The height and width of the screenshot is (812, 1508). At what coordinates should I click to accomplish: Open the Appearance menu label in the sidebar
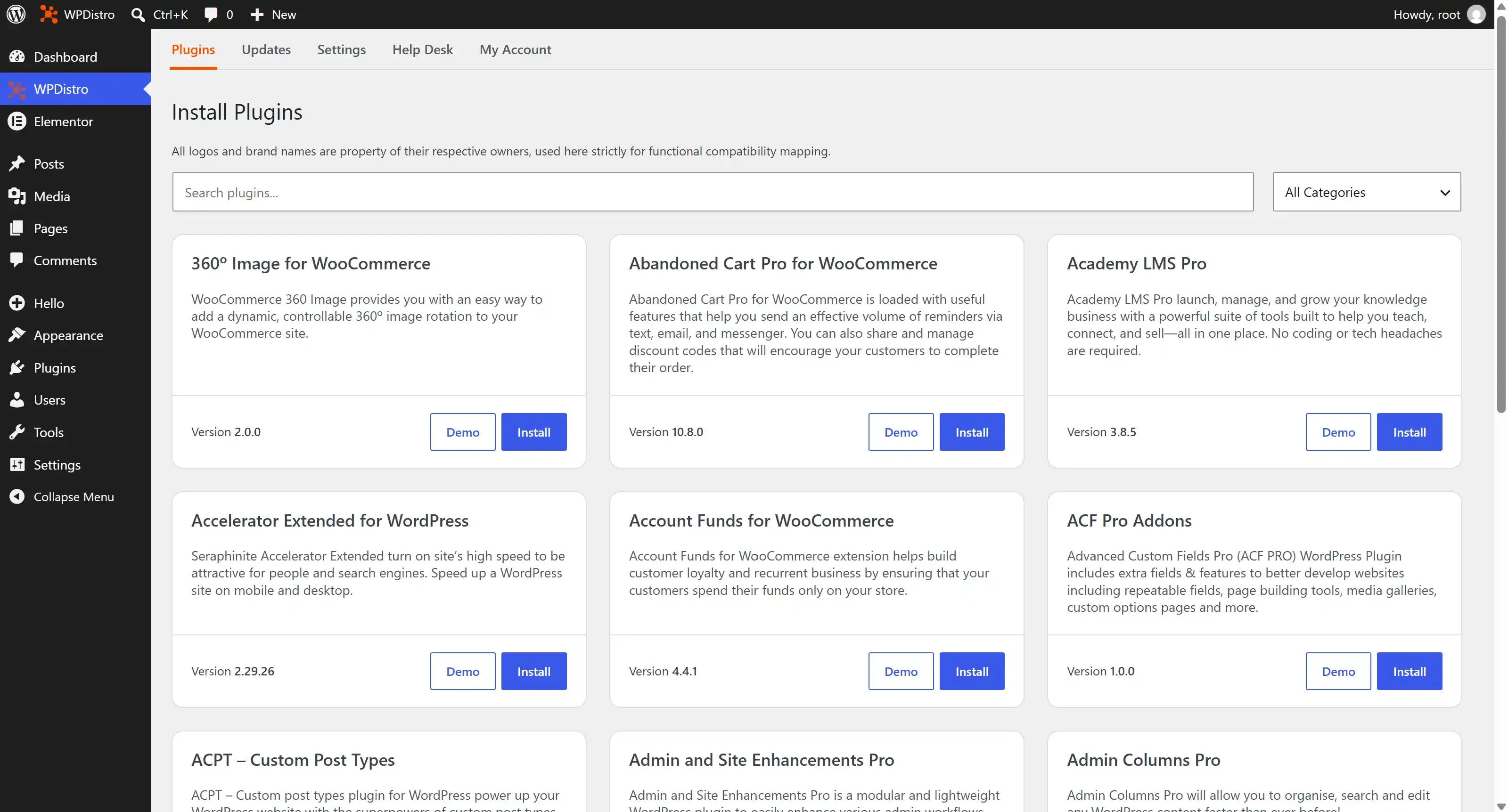coord(68,335)
